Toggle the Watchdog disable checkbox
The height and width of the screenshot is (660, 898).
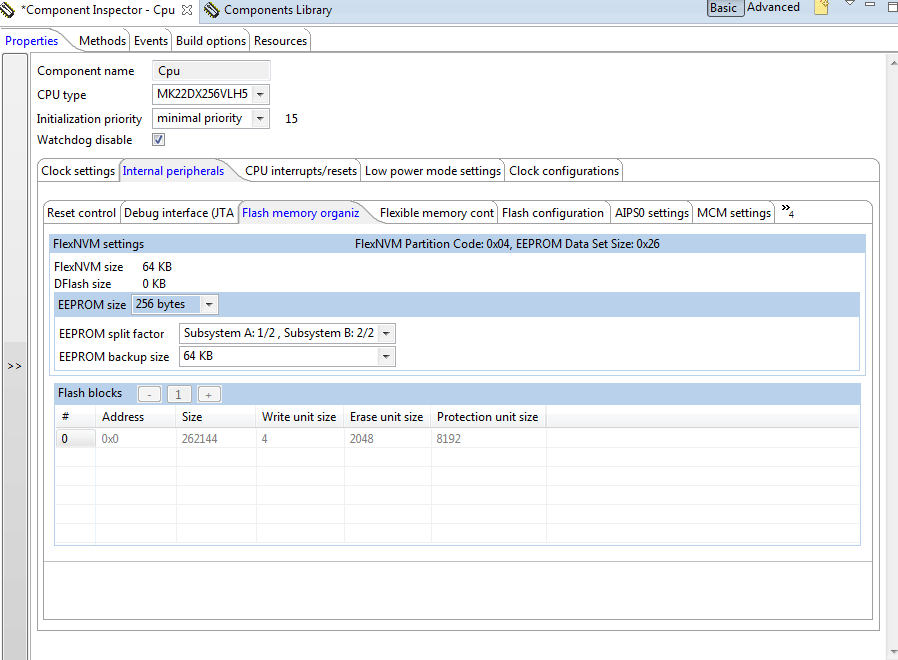pyautogui.click(x=159, y=140)
